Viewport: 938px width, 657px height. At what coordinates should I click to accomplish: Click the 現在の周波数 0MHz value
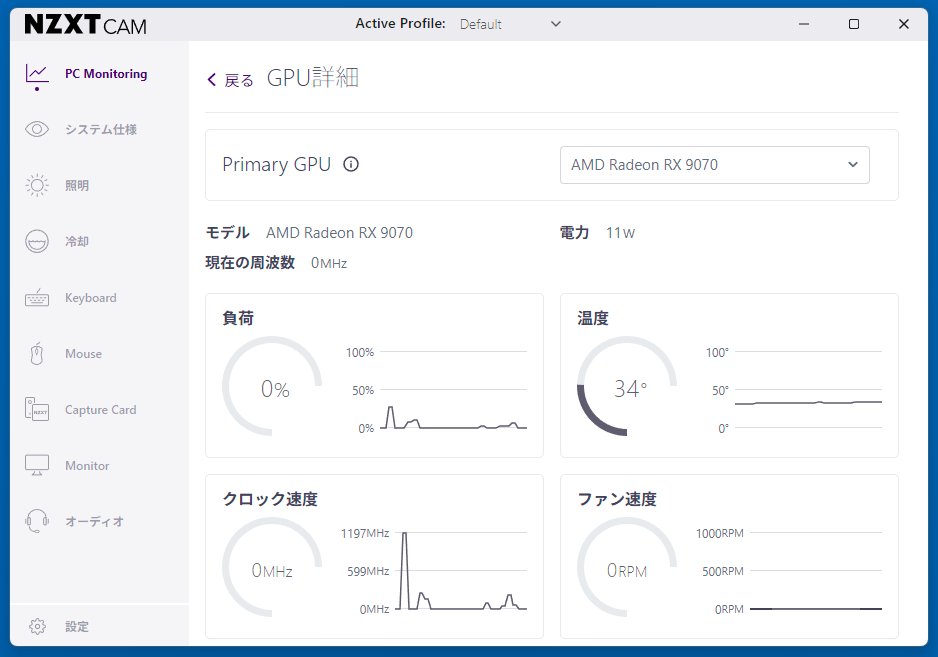pos(328,263)
